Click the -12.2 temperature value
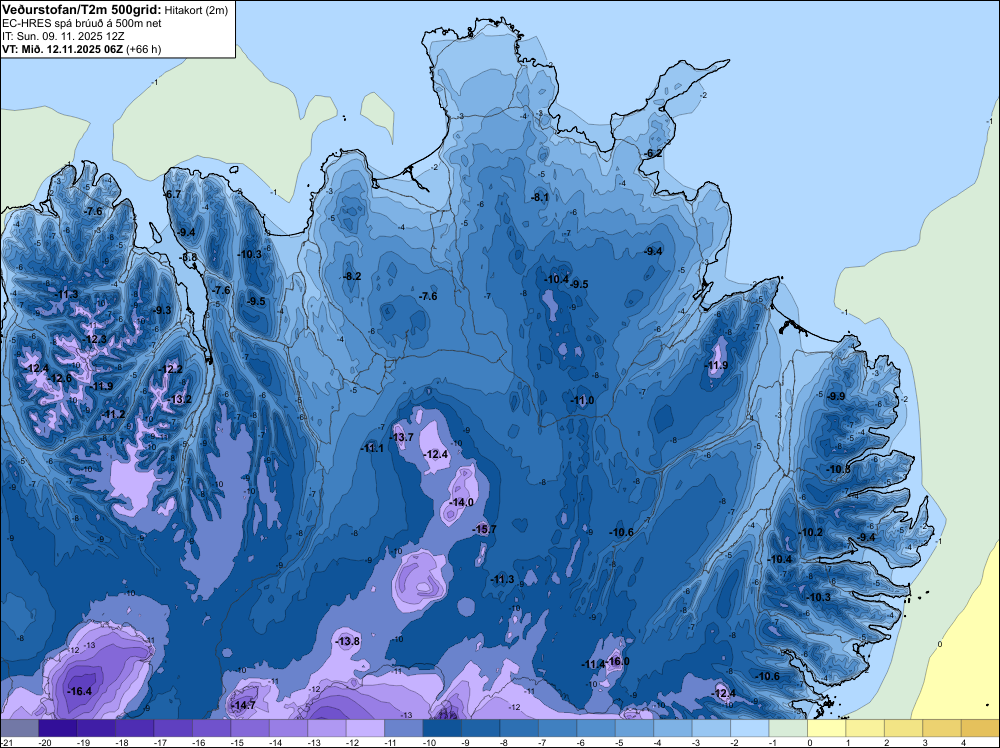This screenshot has width=1000, height=748. coord(170,369)
